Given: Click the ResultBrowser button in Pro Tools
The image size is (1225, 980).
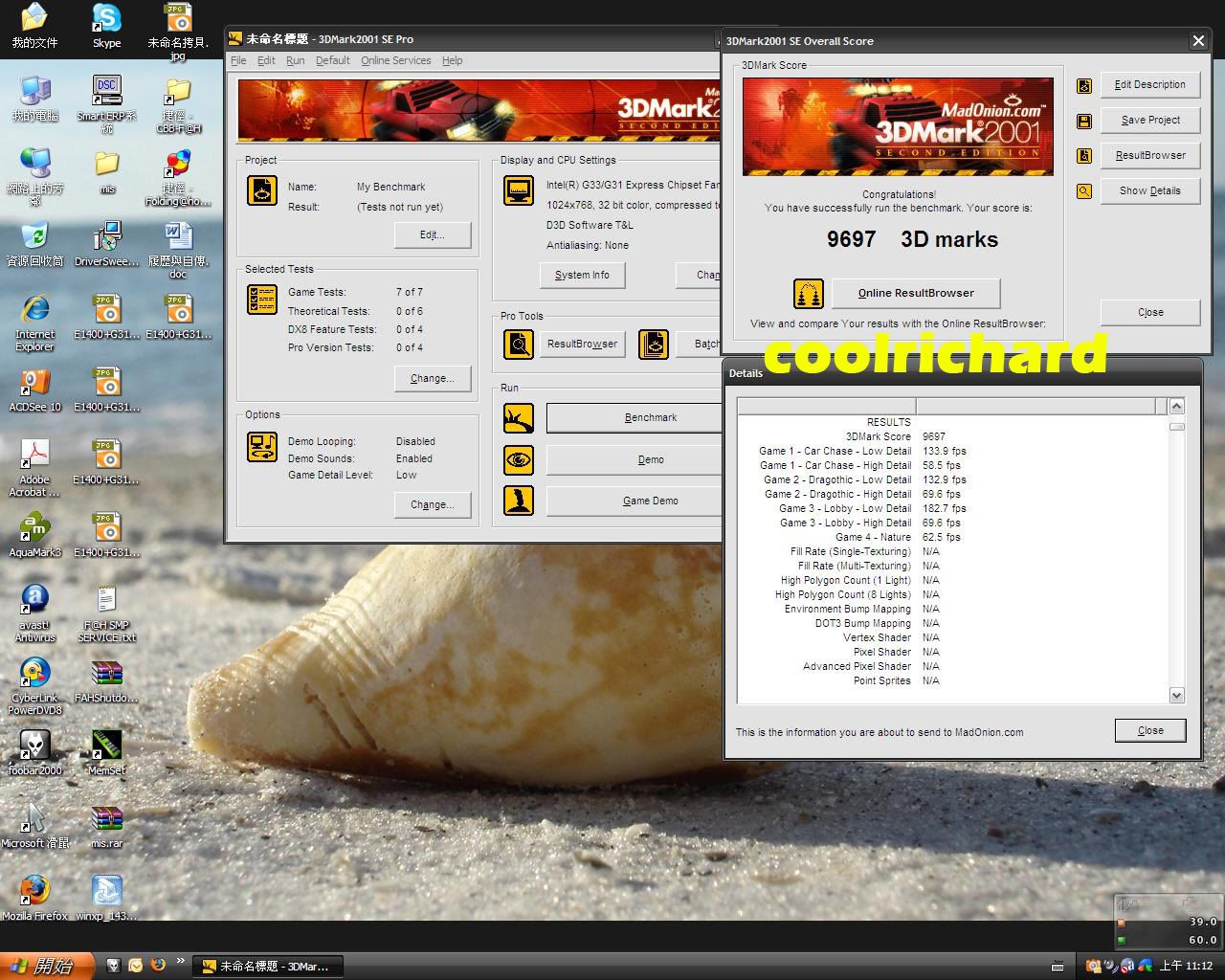Looking at the screenshot, I should (582, 344).
